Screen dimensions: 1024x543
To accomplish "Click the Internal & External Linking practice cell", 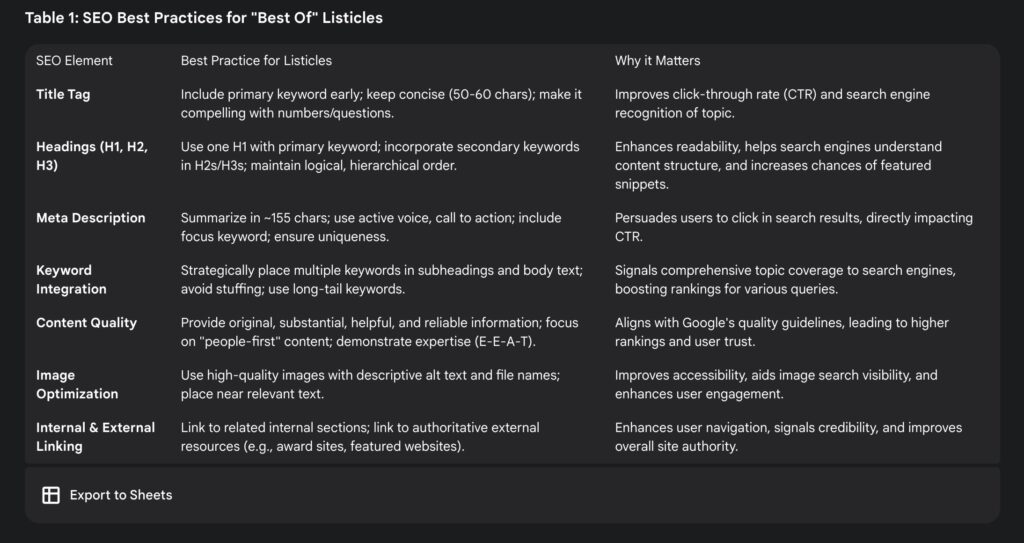I will point(360,437).
